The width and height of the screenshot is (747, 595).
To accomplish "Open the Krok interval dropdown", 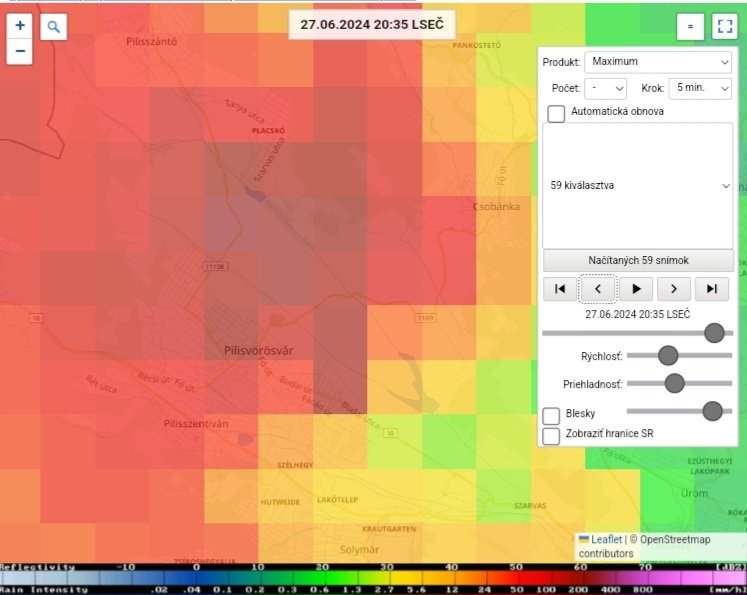I will [700, 88].
